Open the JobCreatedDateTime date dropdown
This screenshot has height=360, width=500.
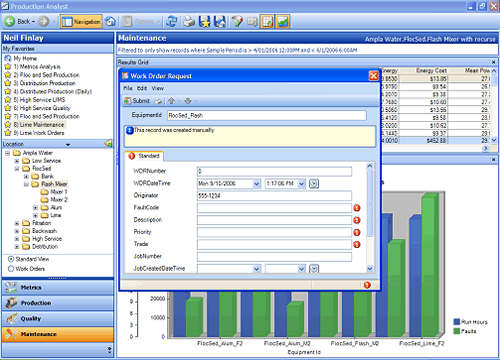click(256, 269)
